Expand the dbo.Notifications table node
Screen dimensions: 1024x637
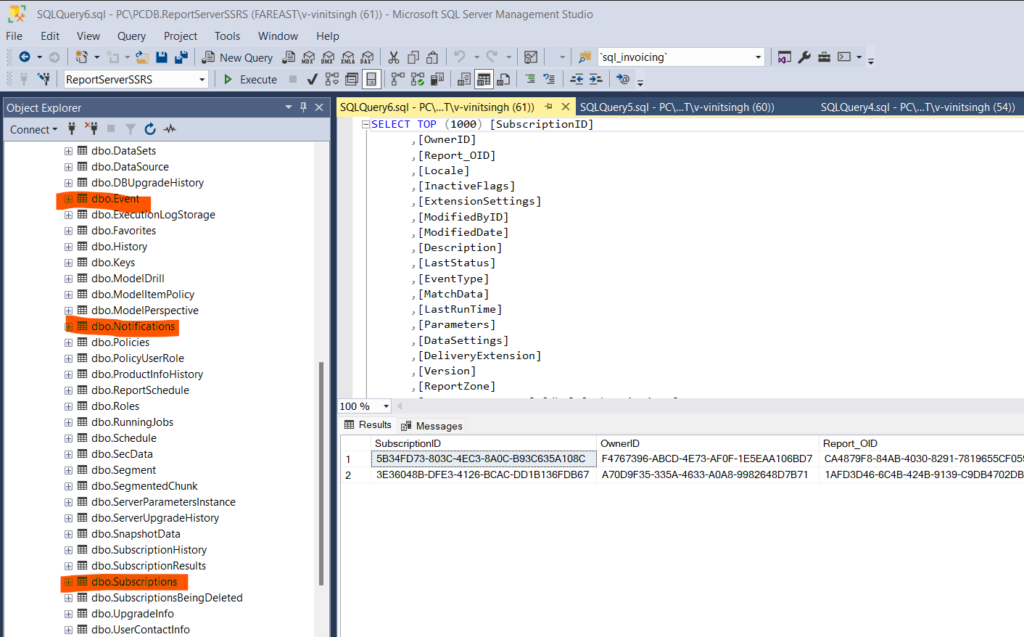[x=68, y=327]
